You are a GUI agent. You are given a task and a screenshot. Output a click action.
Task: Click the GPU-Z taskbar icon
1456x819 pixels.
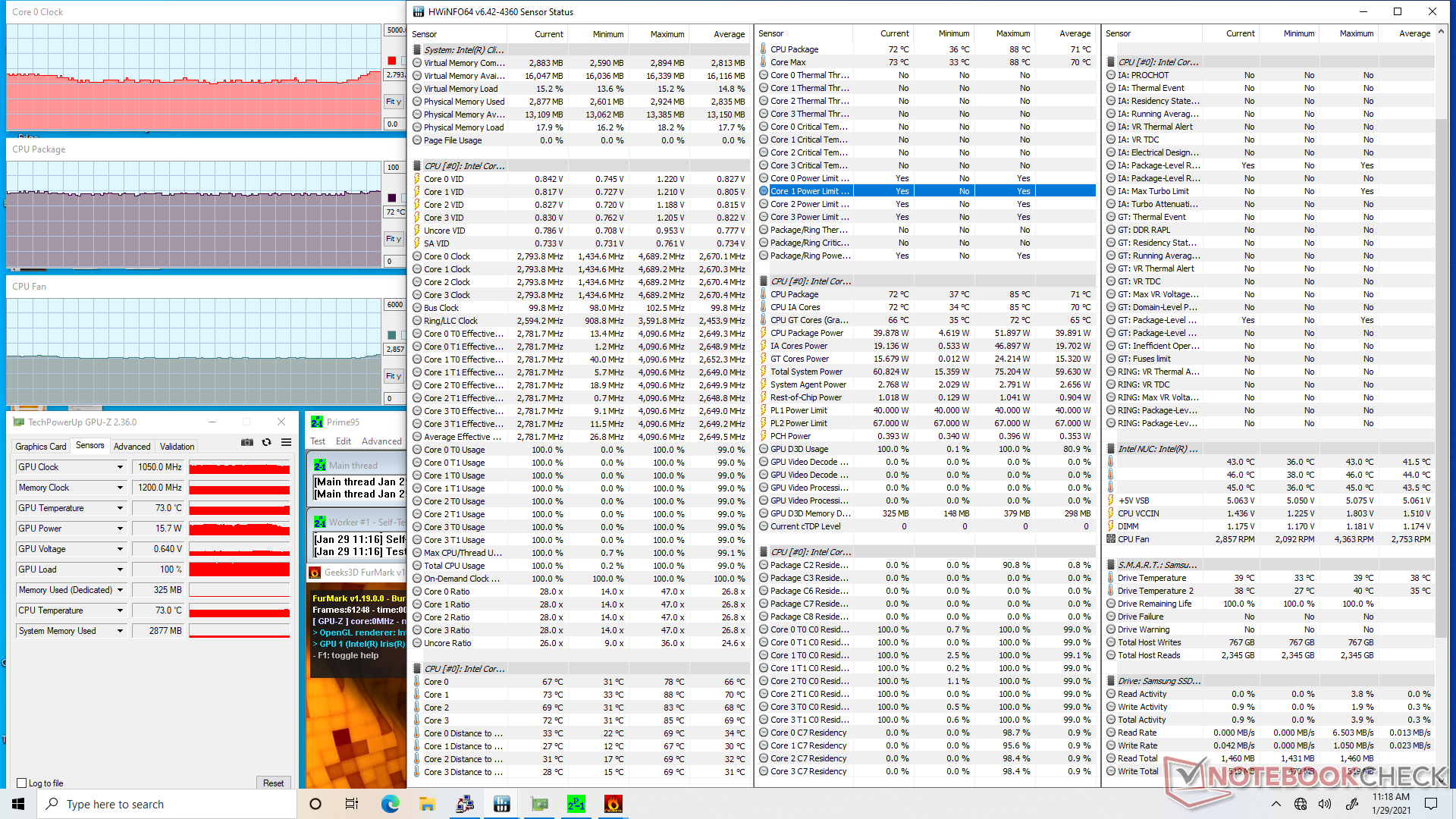(539, 804)
